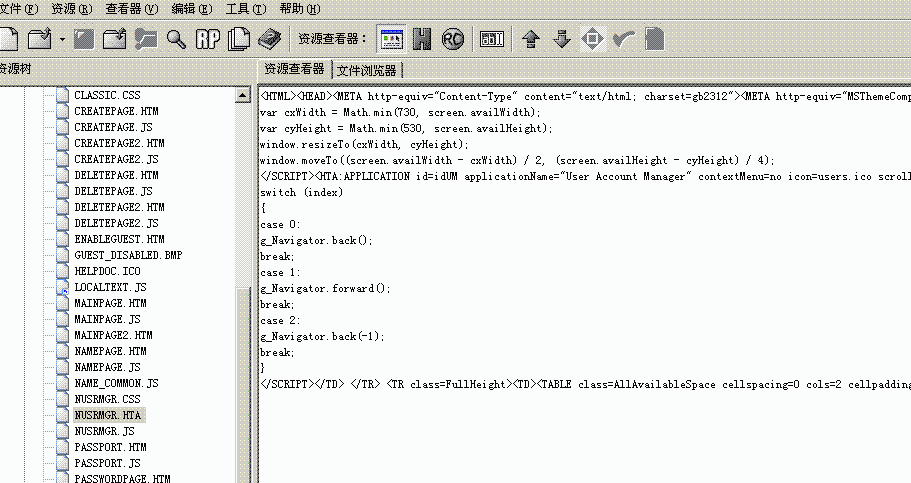Click the up arrow toolbar icon
911x483 pixels.
pos(531,39)
